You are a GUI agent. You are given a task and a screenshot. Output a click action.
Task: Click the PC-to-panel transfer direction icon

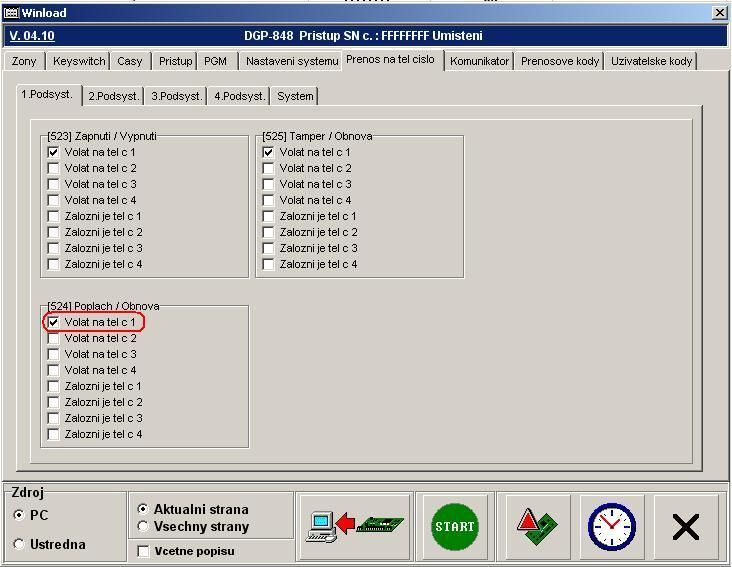coord(354,526)
